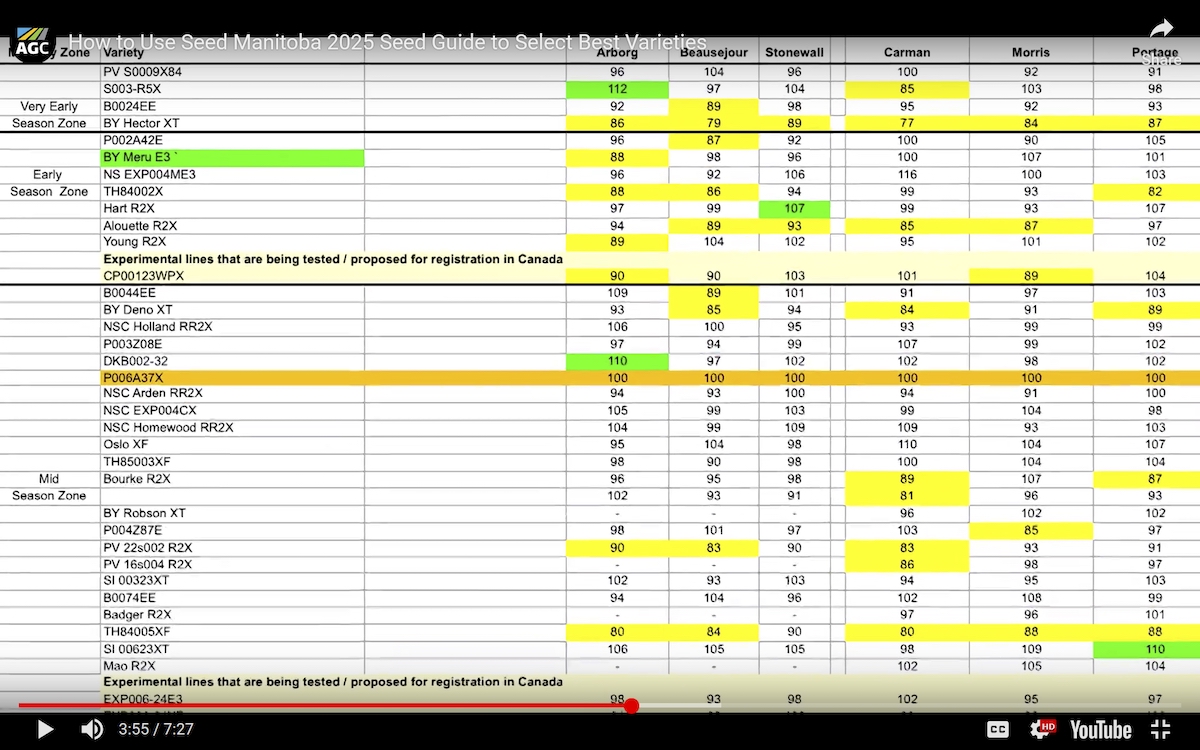The width and height of the screenshot is (1200, 750).
Task: Click the Alouette R2X variety
Action: tap(140, 225)
